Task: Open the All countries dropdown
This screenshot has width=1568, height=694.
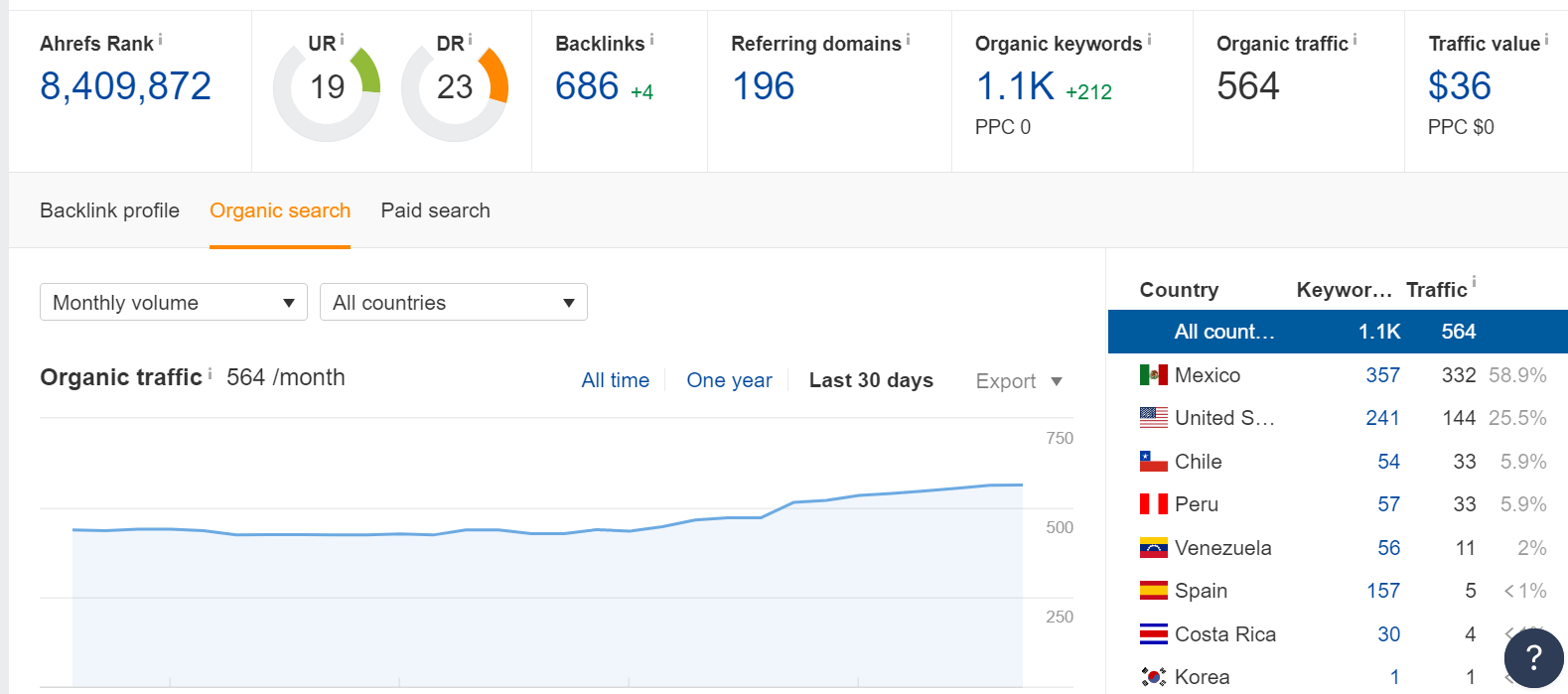Action: pyautogui.click(x=454, y=302)
